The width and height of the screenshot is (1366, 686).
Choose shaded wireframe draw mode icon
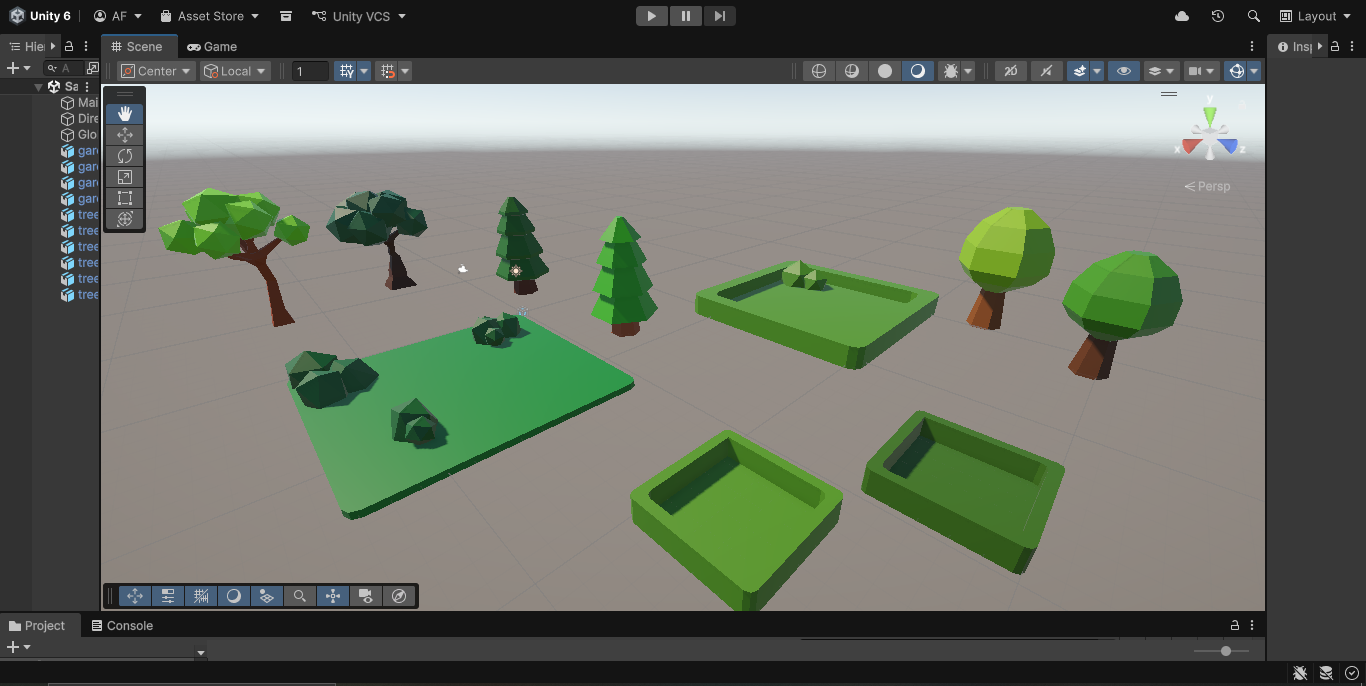point(852,71)
